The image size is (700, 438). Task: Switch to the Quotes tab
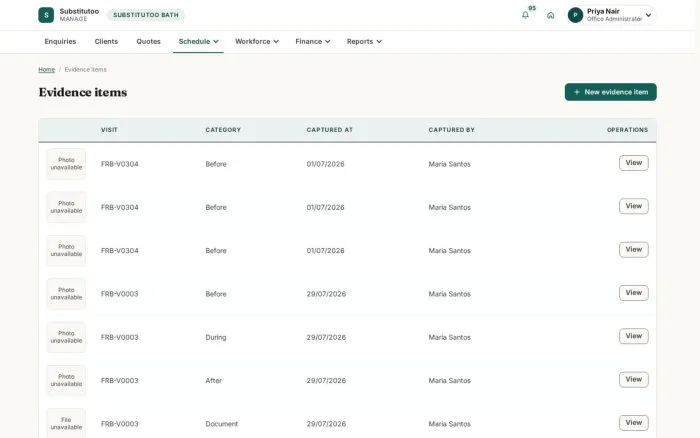point(148,42)
